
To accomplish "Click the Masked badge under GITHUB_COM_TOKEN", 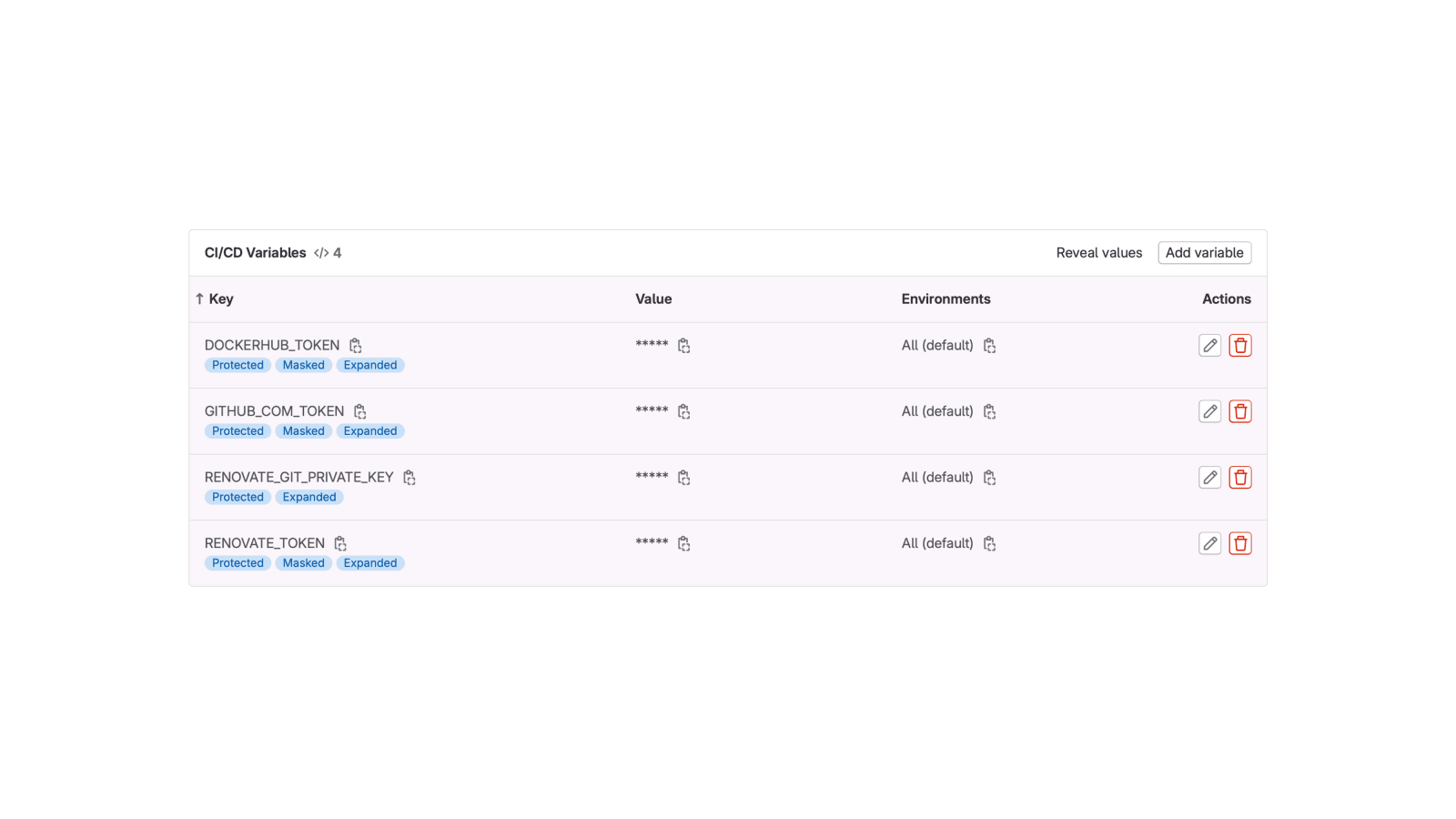I will tap(303, 431).
